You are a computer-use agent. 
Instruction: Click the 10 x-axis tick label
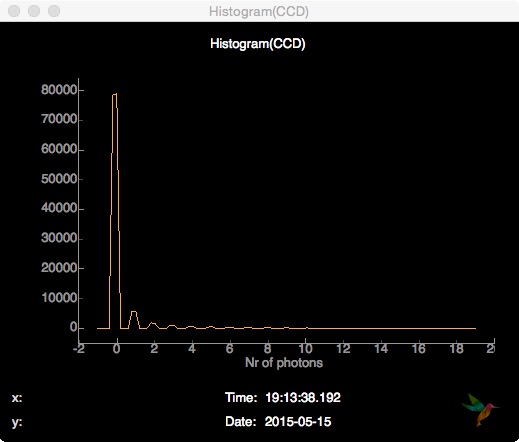(305, 349)
